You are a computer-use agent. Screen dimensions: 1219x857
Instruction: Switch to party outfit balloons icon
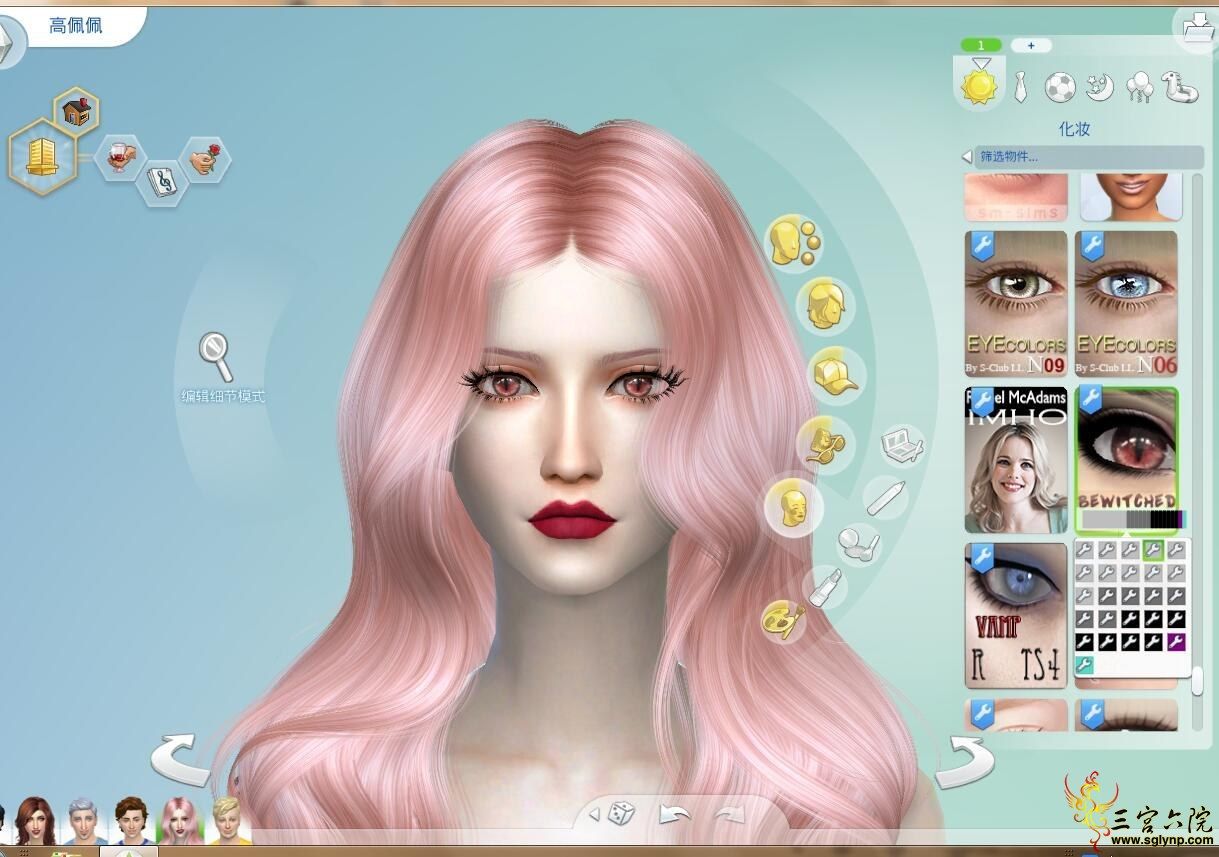coord(1139,88)
